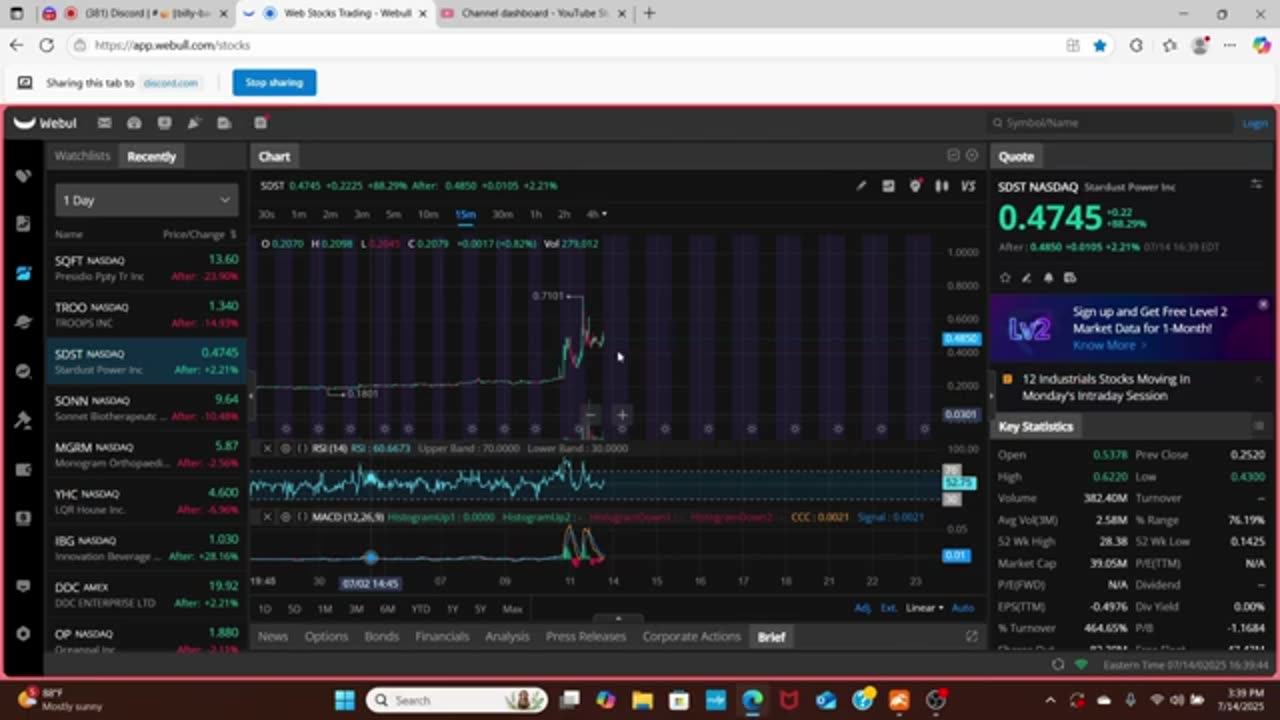Open the Financials tab
1280x720 pixels.
[x=442, y=637]
